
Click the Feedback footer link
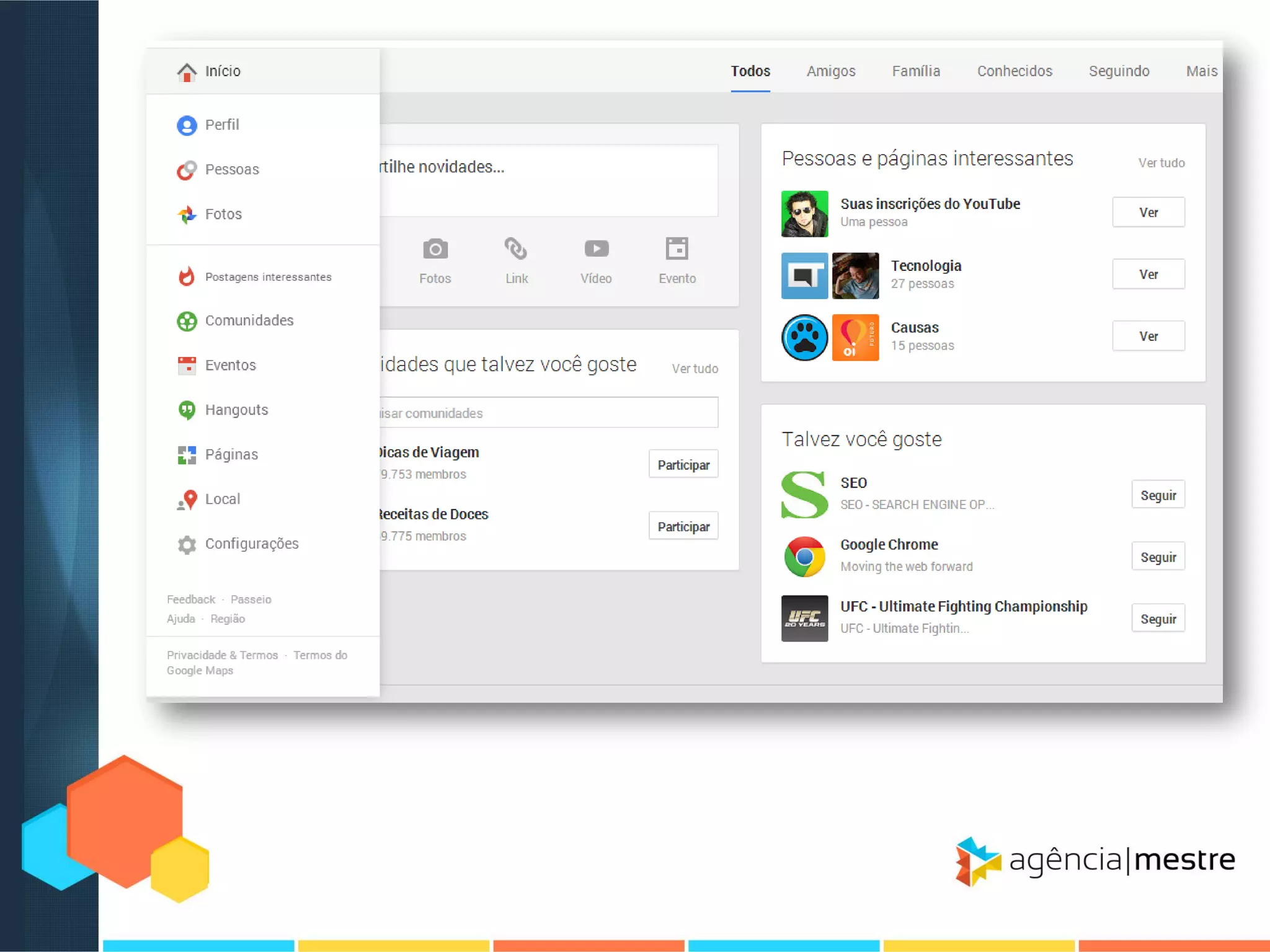191,599
